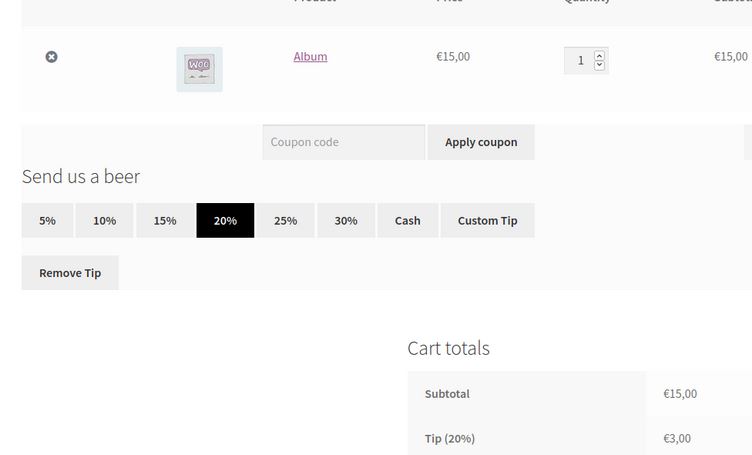Set the tip to 25%
The height and width of the screenshot is (455, 752).
(285, 221)
